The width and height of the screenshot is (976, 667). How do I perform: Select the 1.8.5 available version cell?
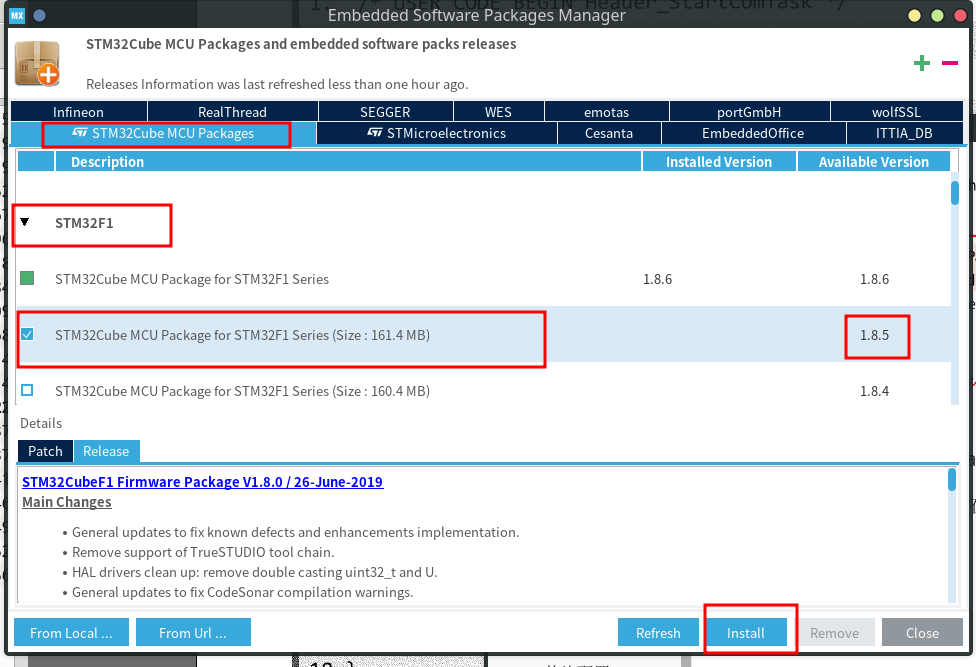pyautogui.click(x=875, y=335)
